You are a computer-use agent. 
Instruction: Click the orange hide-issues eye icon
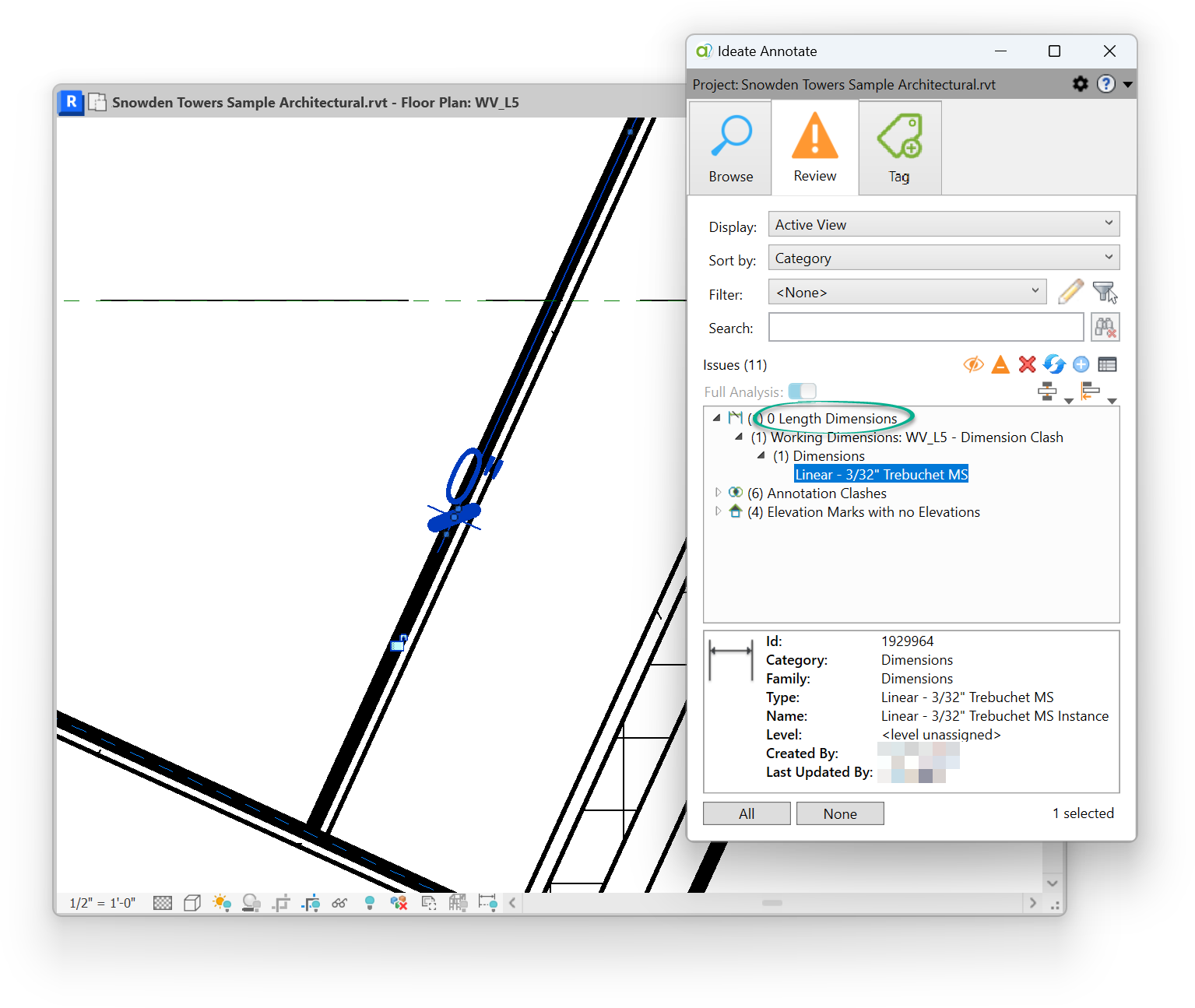tap(973, 364)
